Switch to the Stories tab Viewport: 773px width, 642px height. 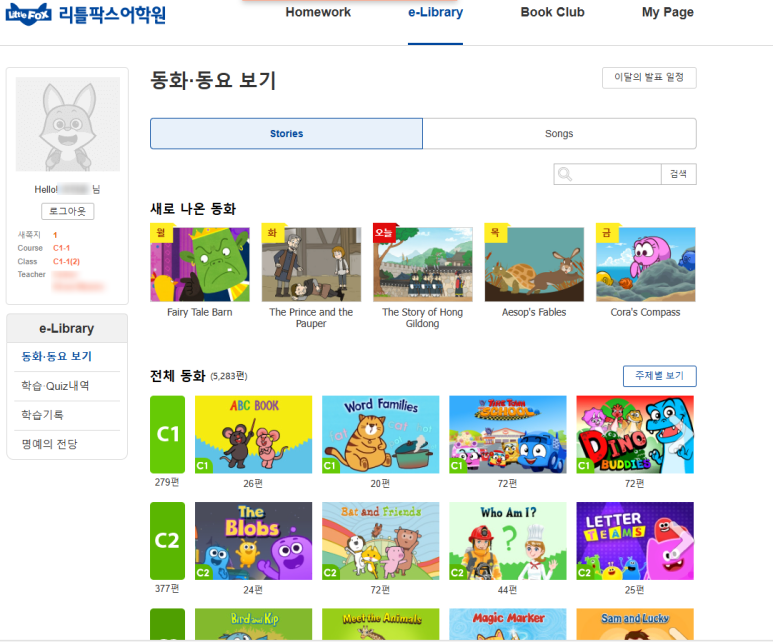[286, 134]
